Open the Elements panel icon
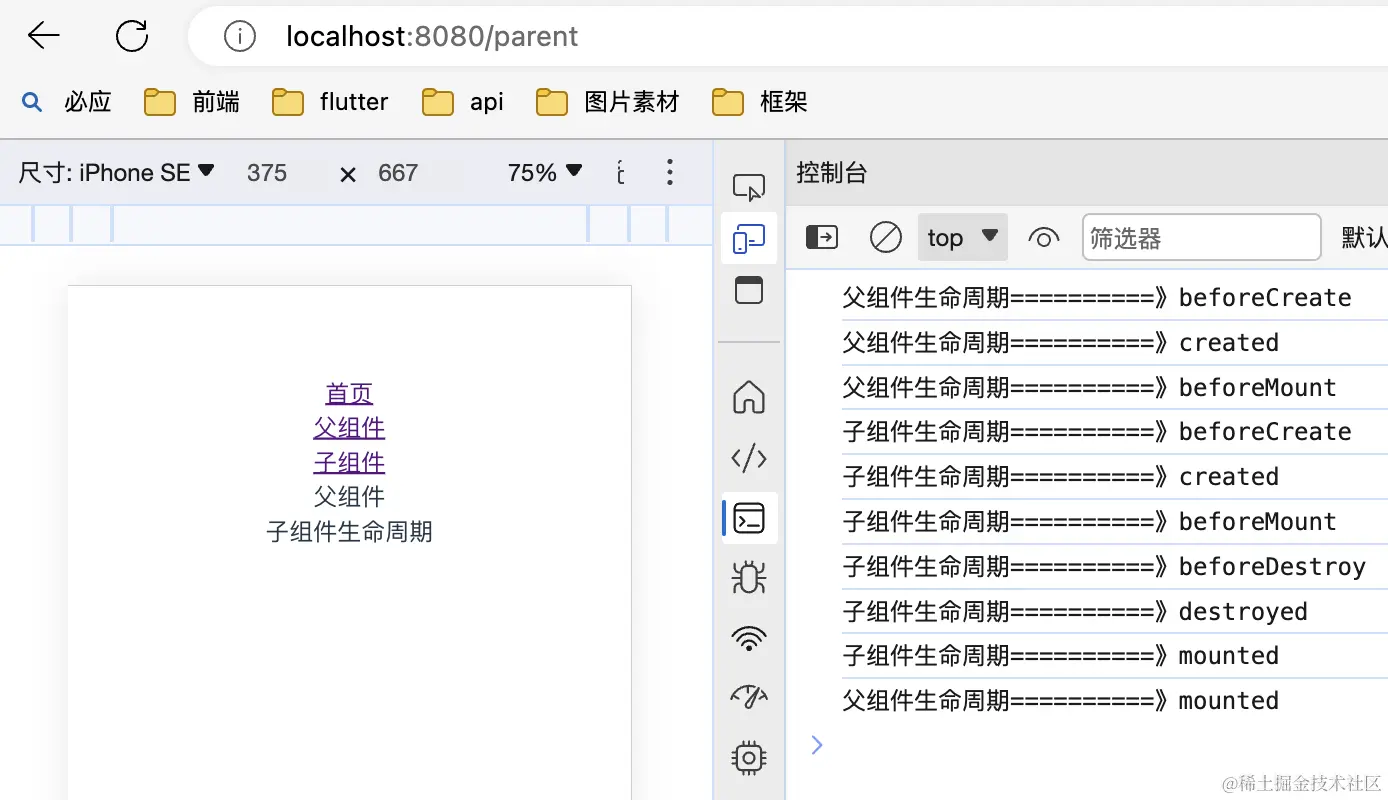The width and height of the screenshot is (1388, 800). tap(748, 458)
